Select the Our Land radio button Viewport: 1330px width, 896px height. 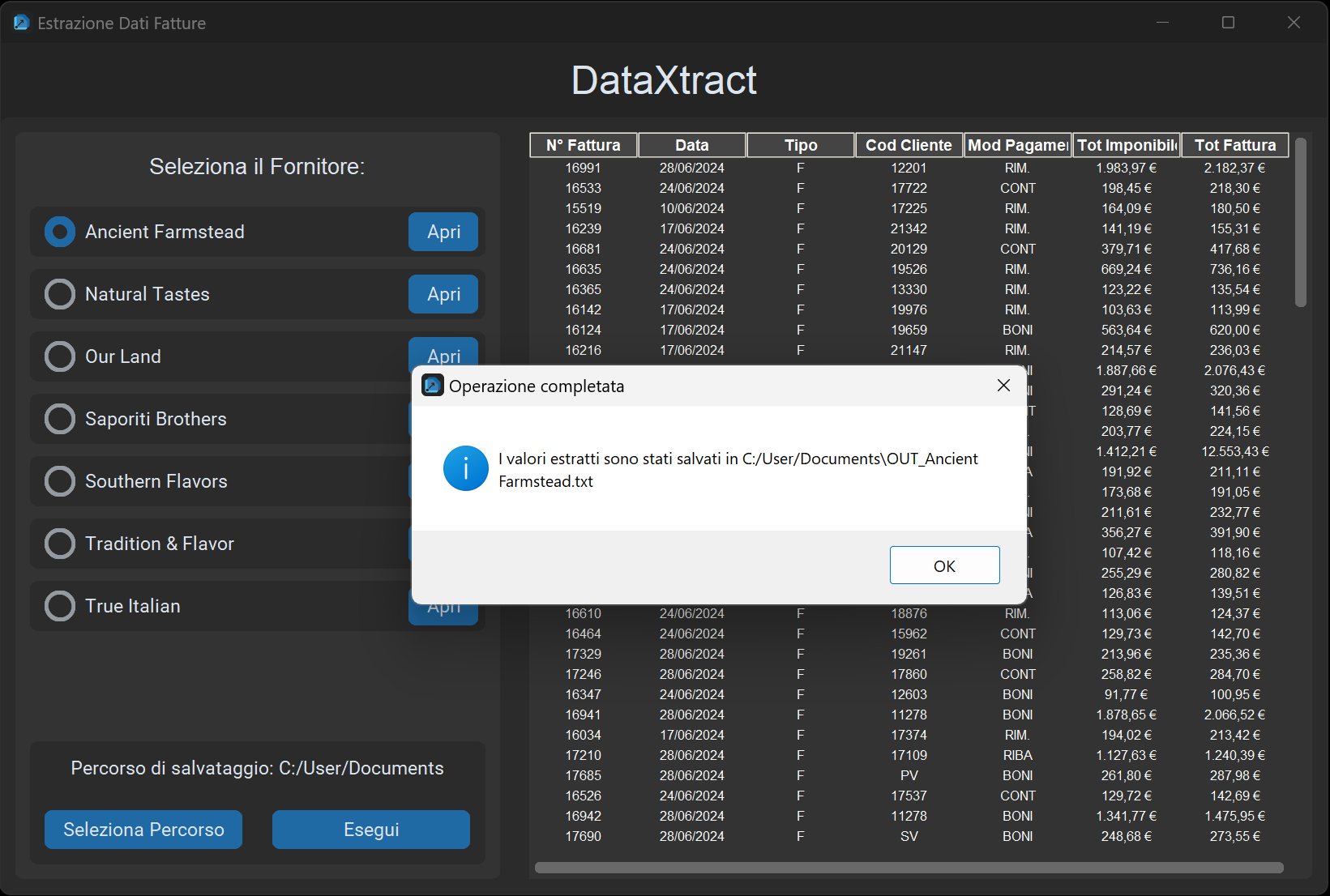click(60, 356)
